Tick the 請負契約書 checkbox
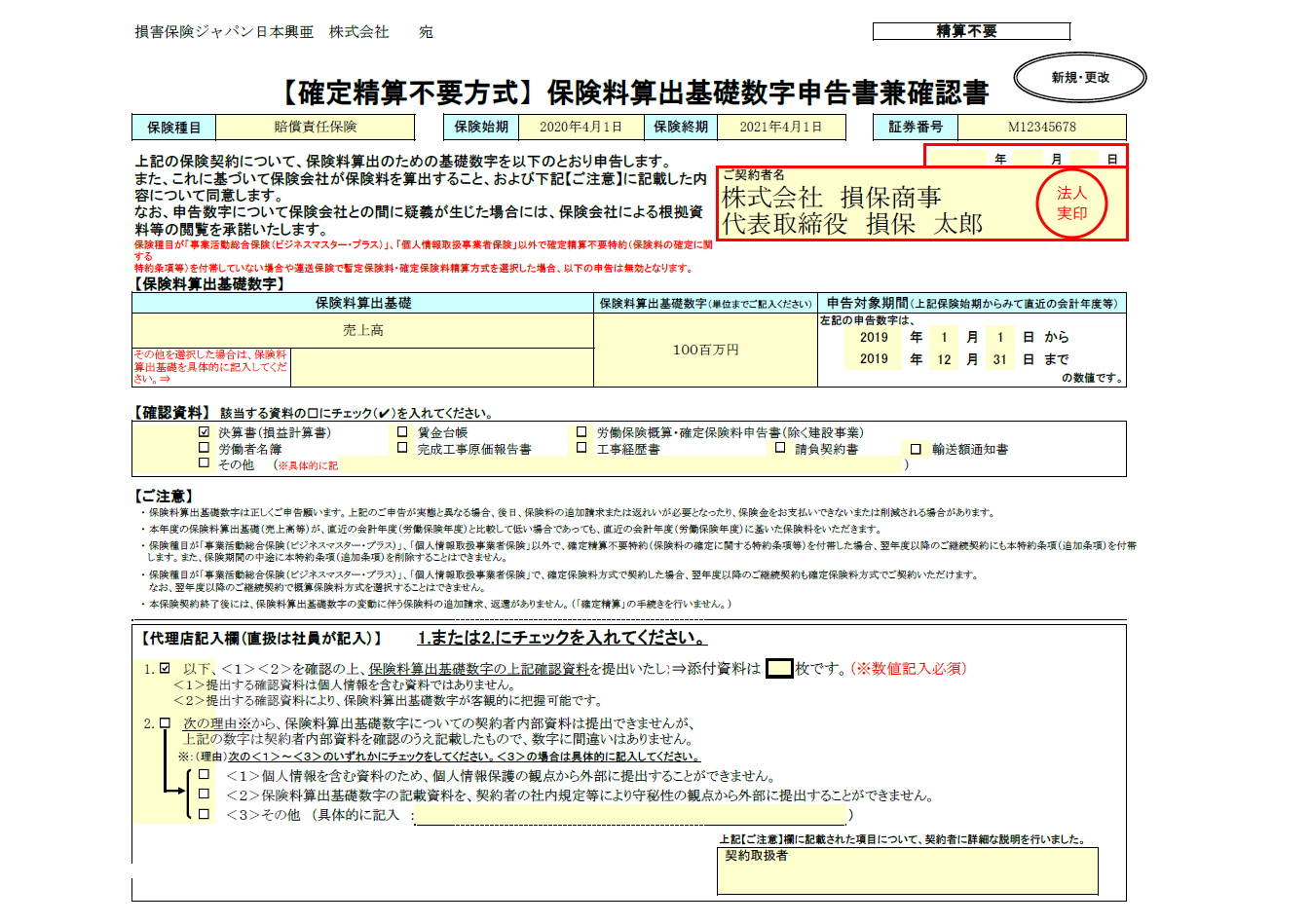Viewport: 1311px width, 924px height. click(780, 449)
